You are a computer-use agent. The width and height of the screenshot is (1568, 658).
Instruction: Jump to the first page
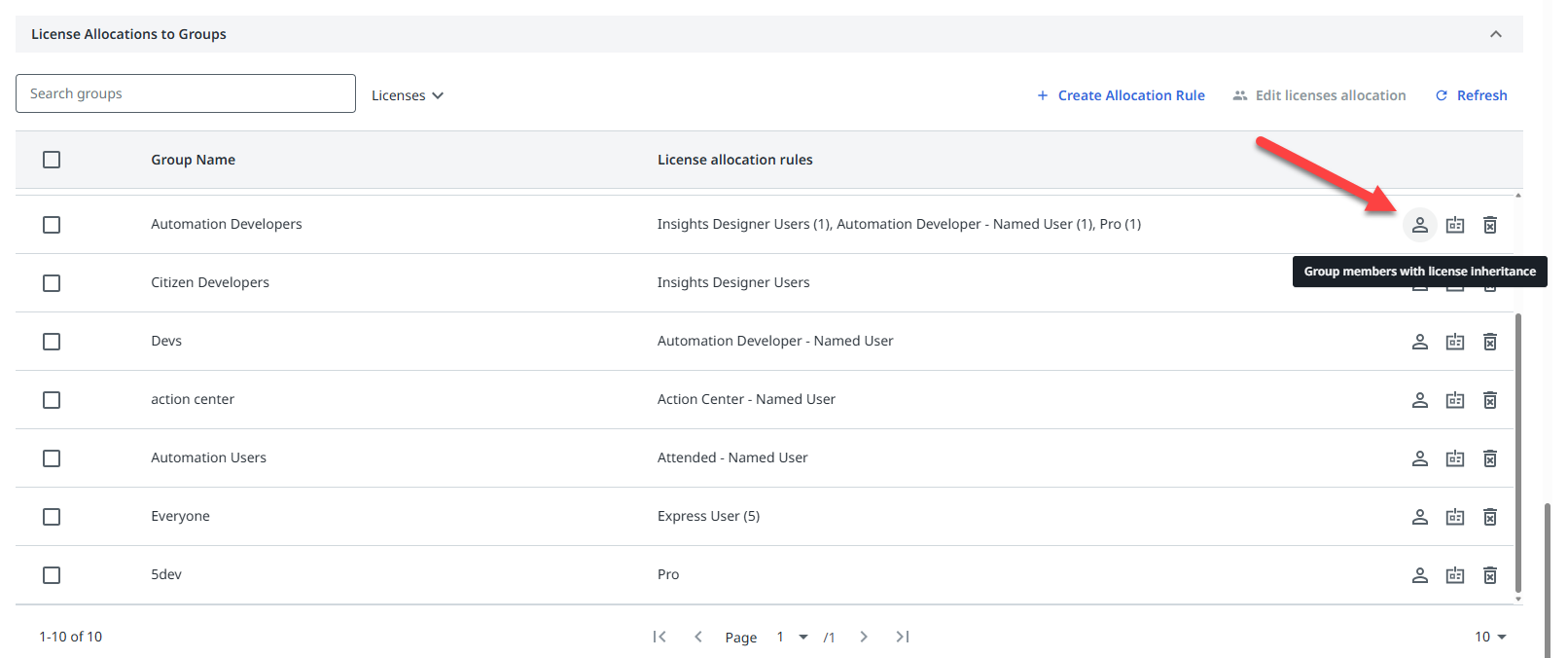coord(659,637)
